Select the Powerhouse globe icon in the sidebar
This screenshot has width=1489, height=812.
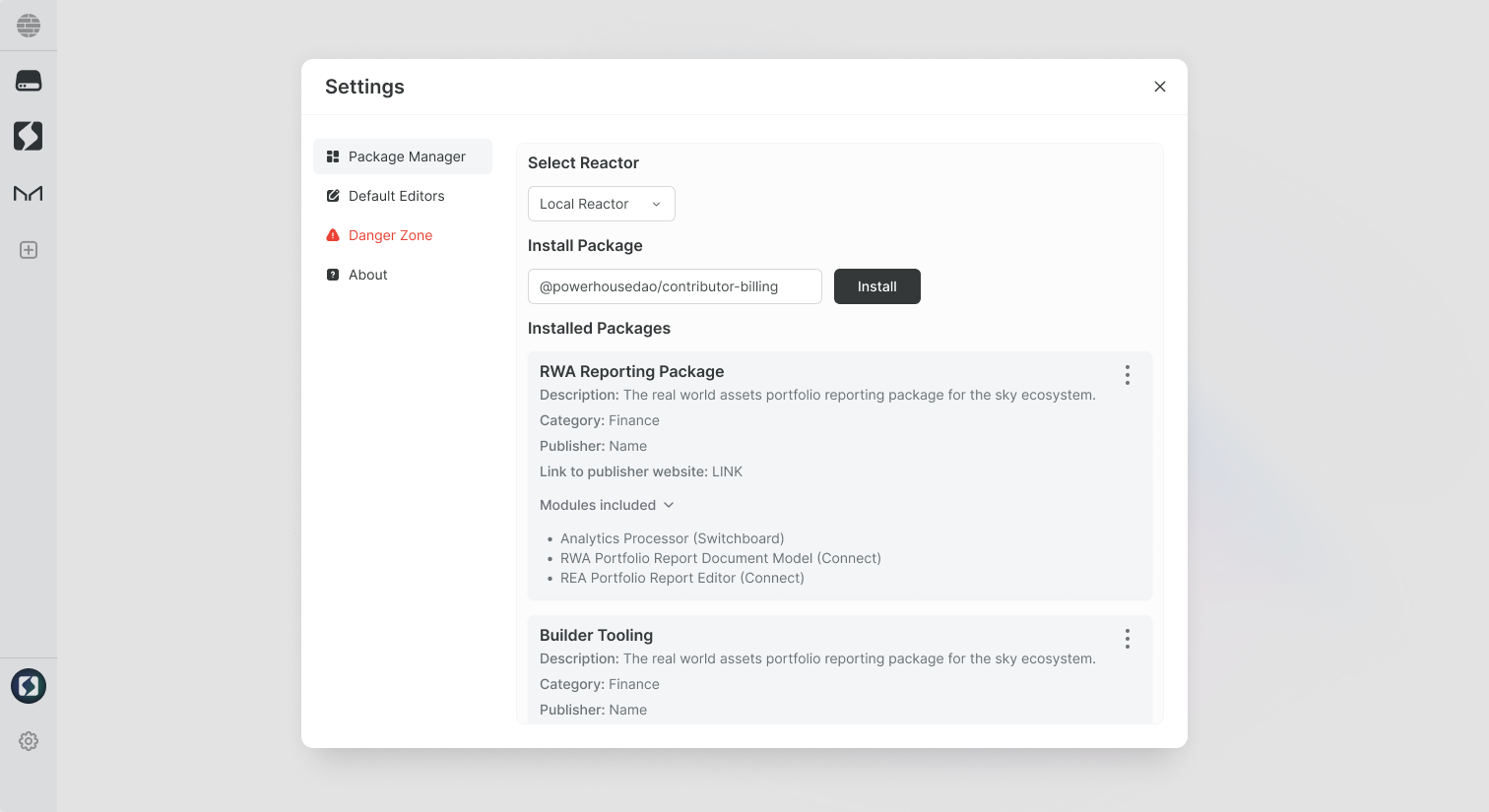[x=29, y=25]
